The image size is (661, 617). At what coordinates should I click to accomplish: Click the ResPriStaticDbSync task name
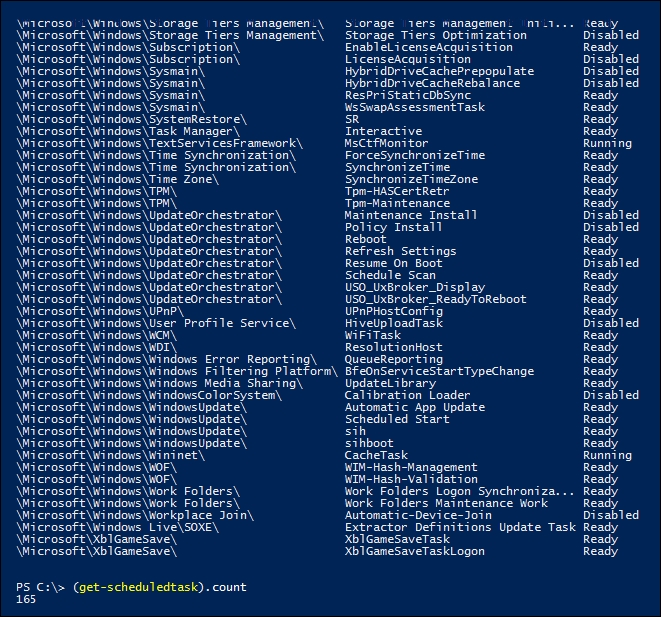point(408,95)
